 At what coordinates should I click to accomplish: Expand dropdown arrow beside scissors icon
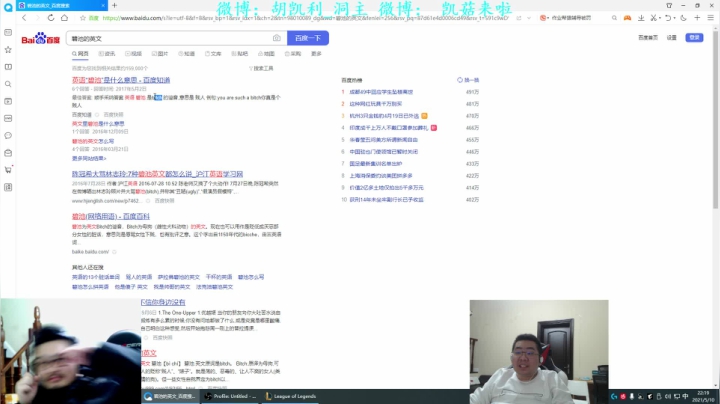(659, 18)
